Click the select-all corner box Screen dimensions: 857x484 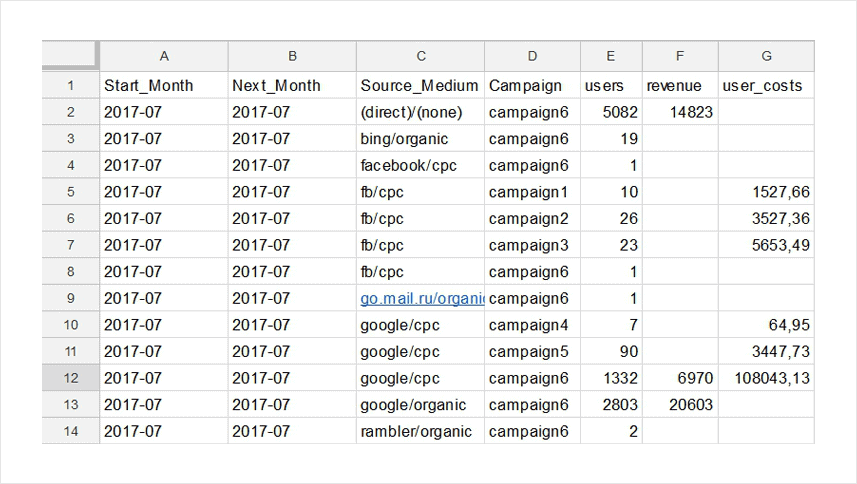pyautogui.click(x=71, y=56)
